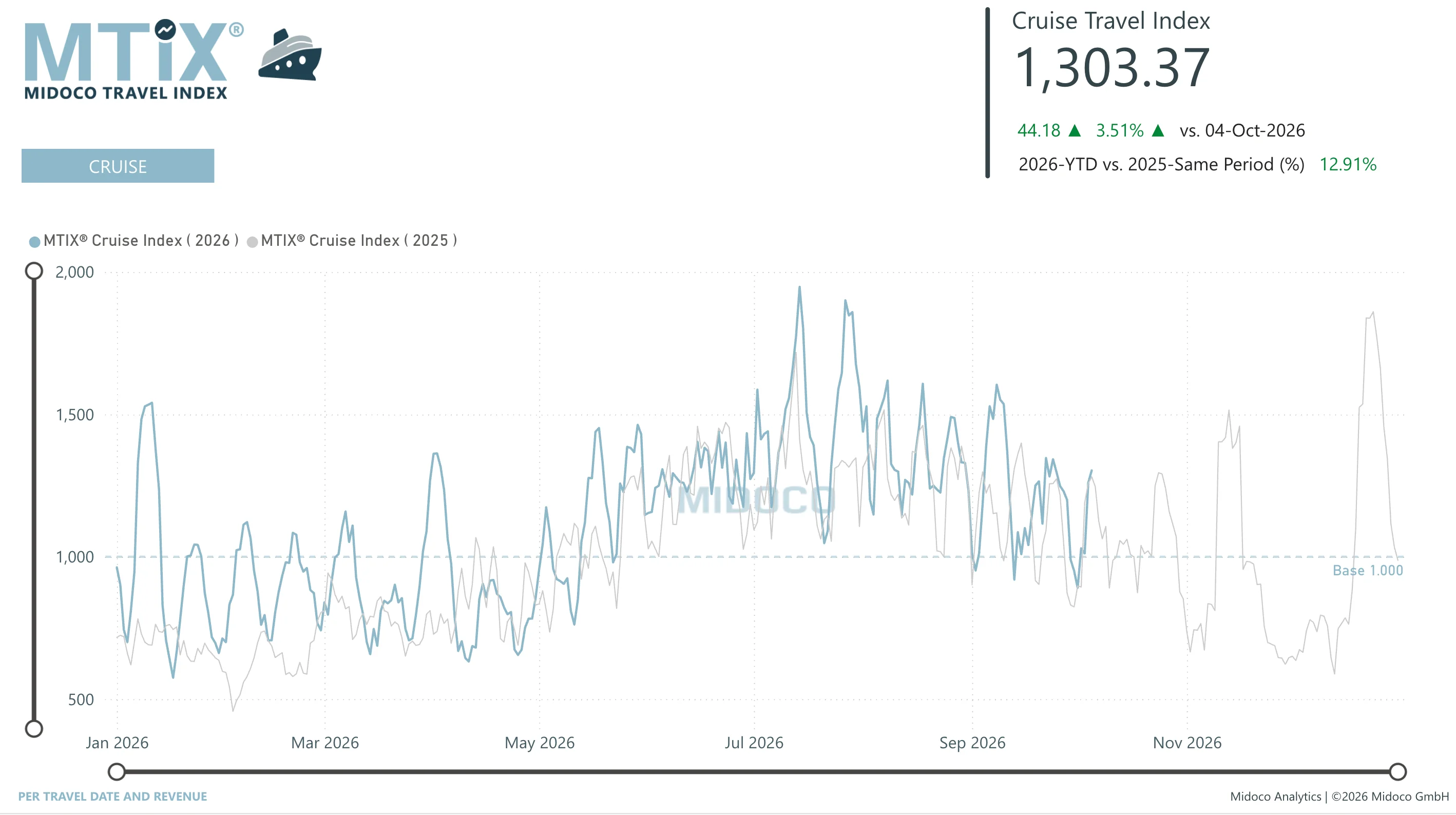Click the 'vs. 04-Oct-2026' text

click(x=1242, y=130)
